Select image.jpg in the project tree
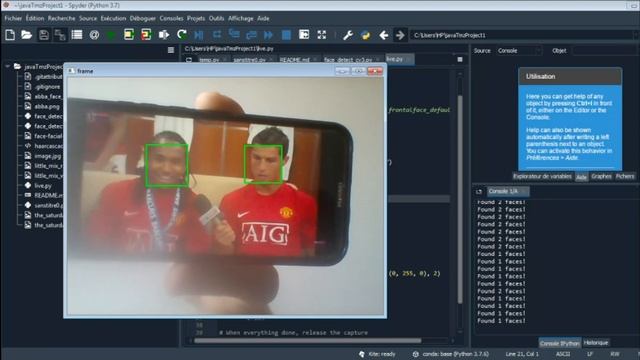 tap(47, 156)
